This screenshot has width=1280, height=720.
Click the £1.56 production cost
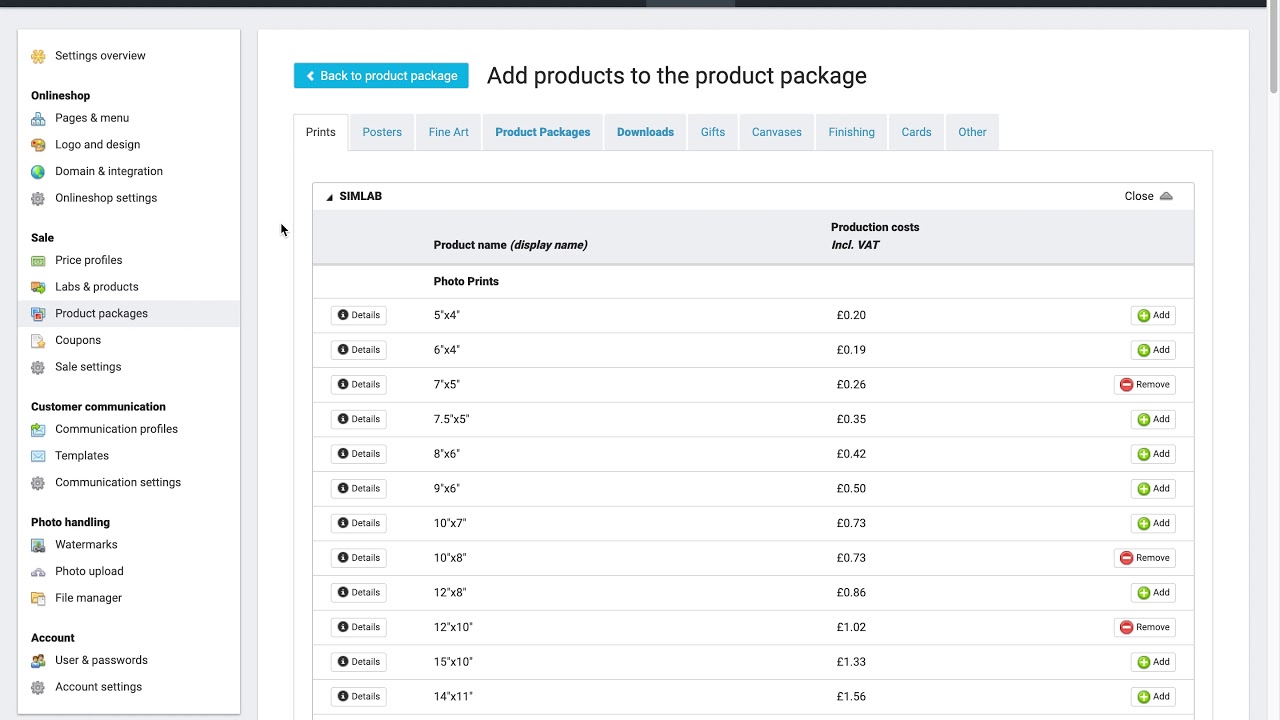(851, 697)
